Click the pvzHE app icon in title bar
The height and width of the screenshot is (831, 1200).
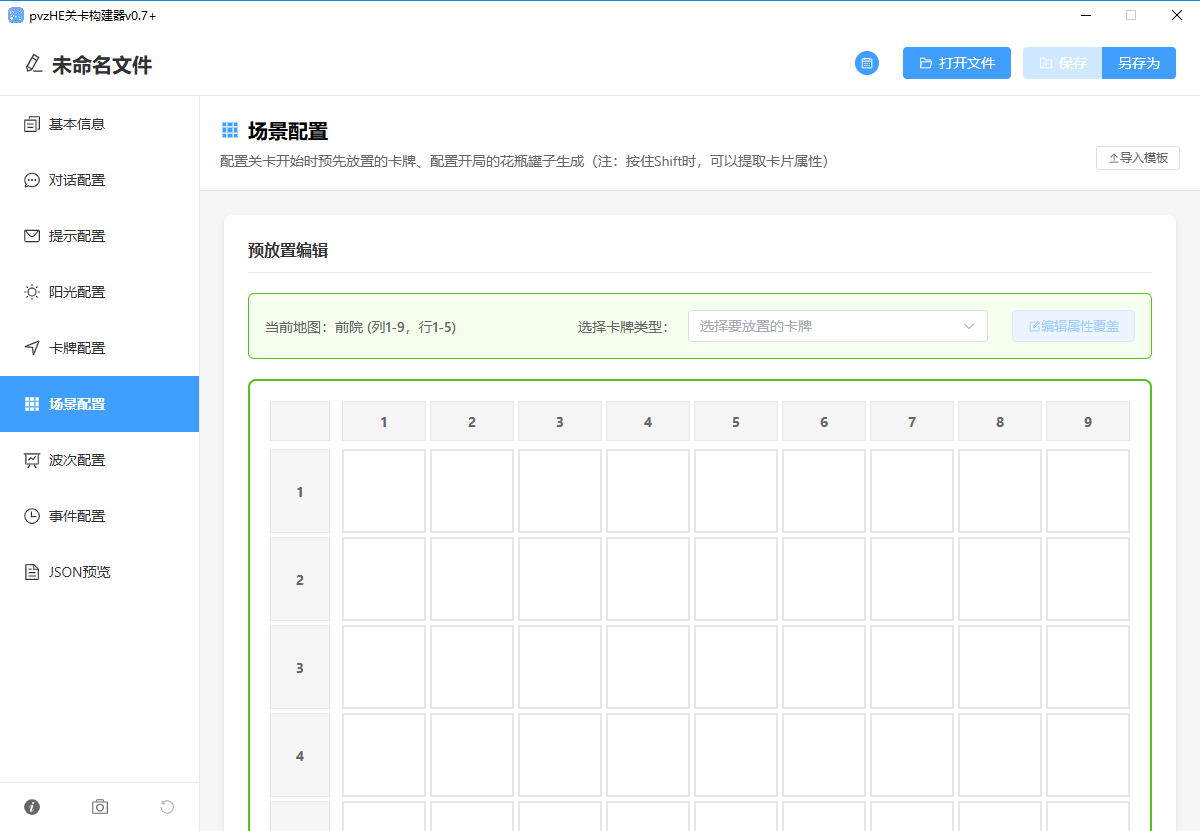coord(16,15)
